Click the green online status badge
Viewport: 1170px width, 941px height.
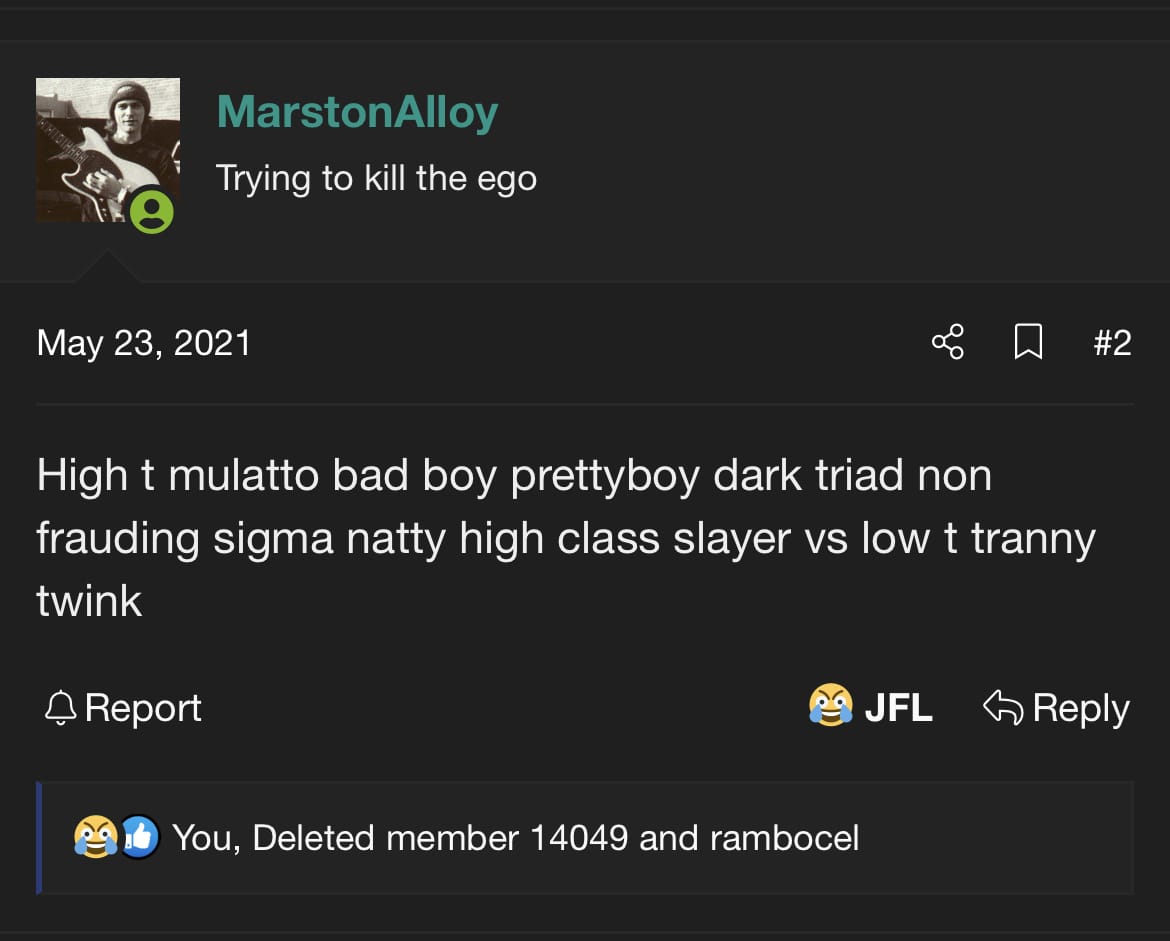point(152,212)
